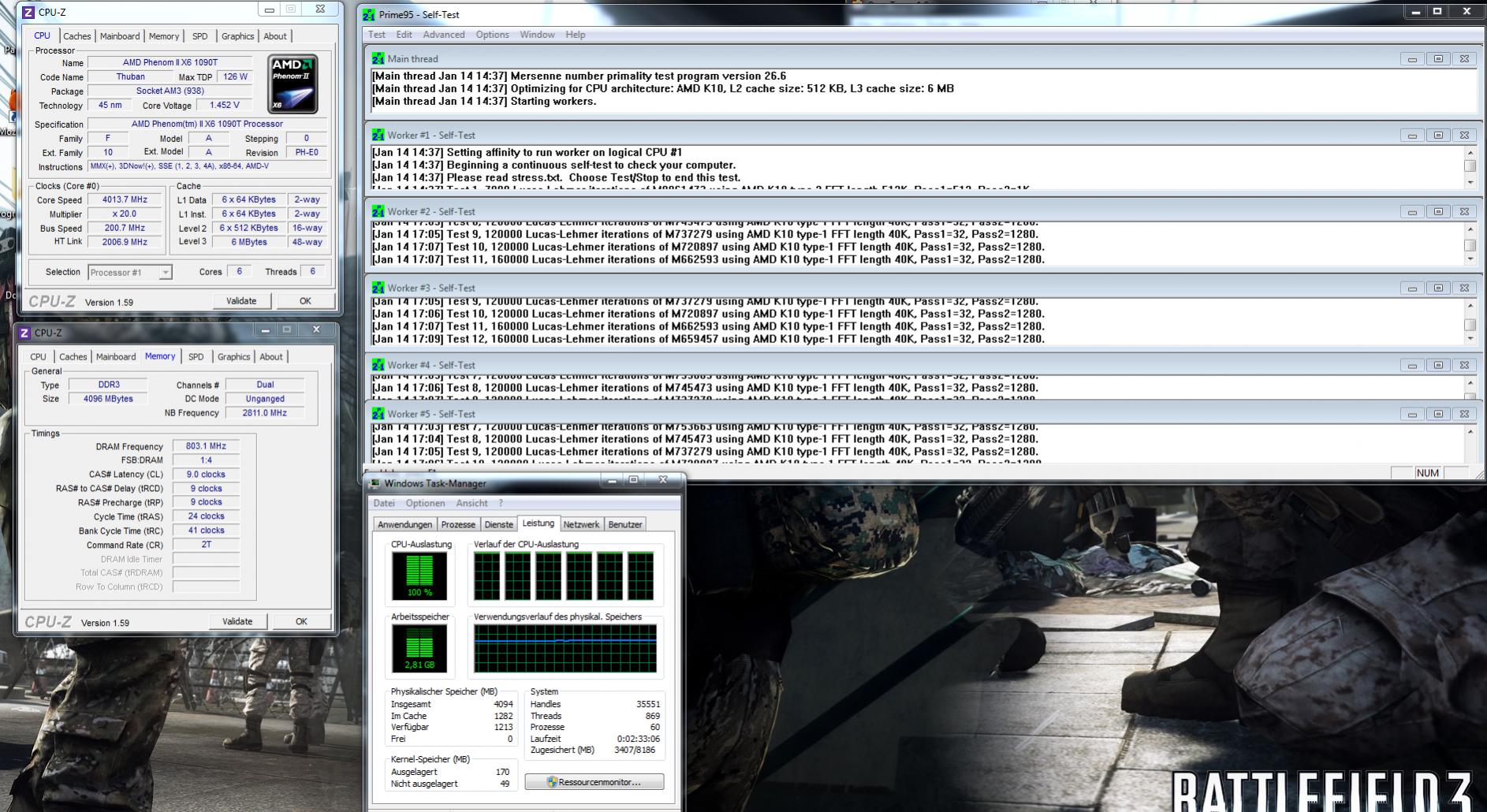Switch to the Netzwerk tab in Task-Manager
The width and height of the screenshot is (1487, 812).
pyautogui.click(x=581, y=524)
